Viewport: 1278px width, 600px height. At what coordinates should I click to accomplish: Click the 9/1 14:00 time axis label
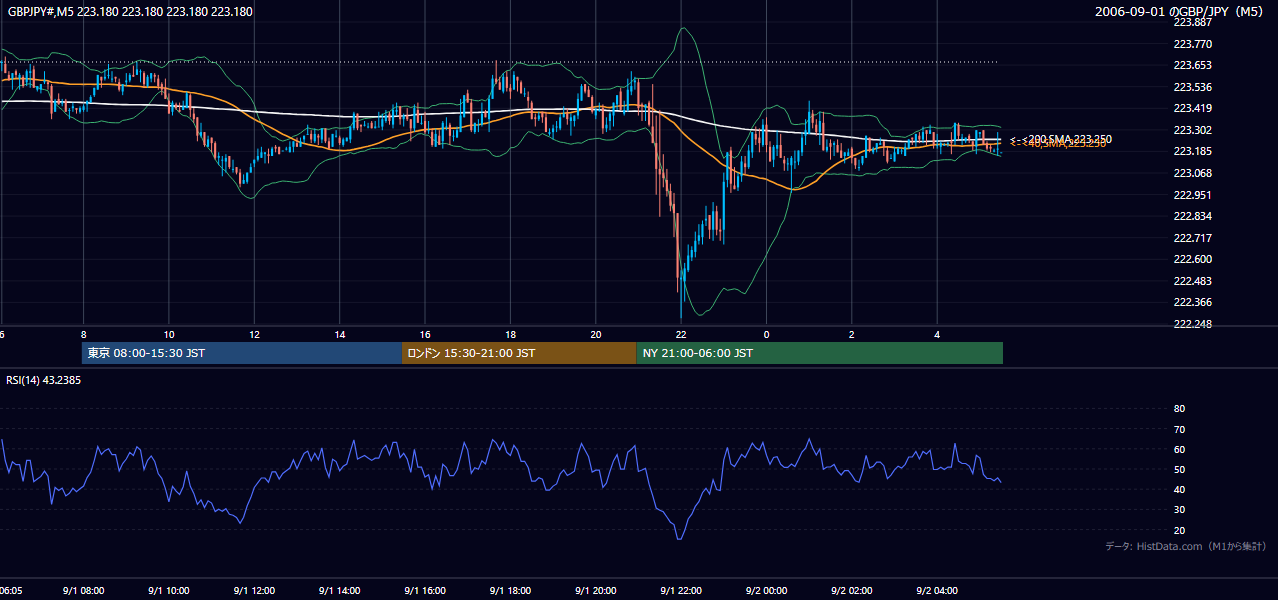[x=339, y=591]
